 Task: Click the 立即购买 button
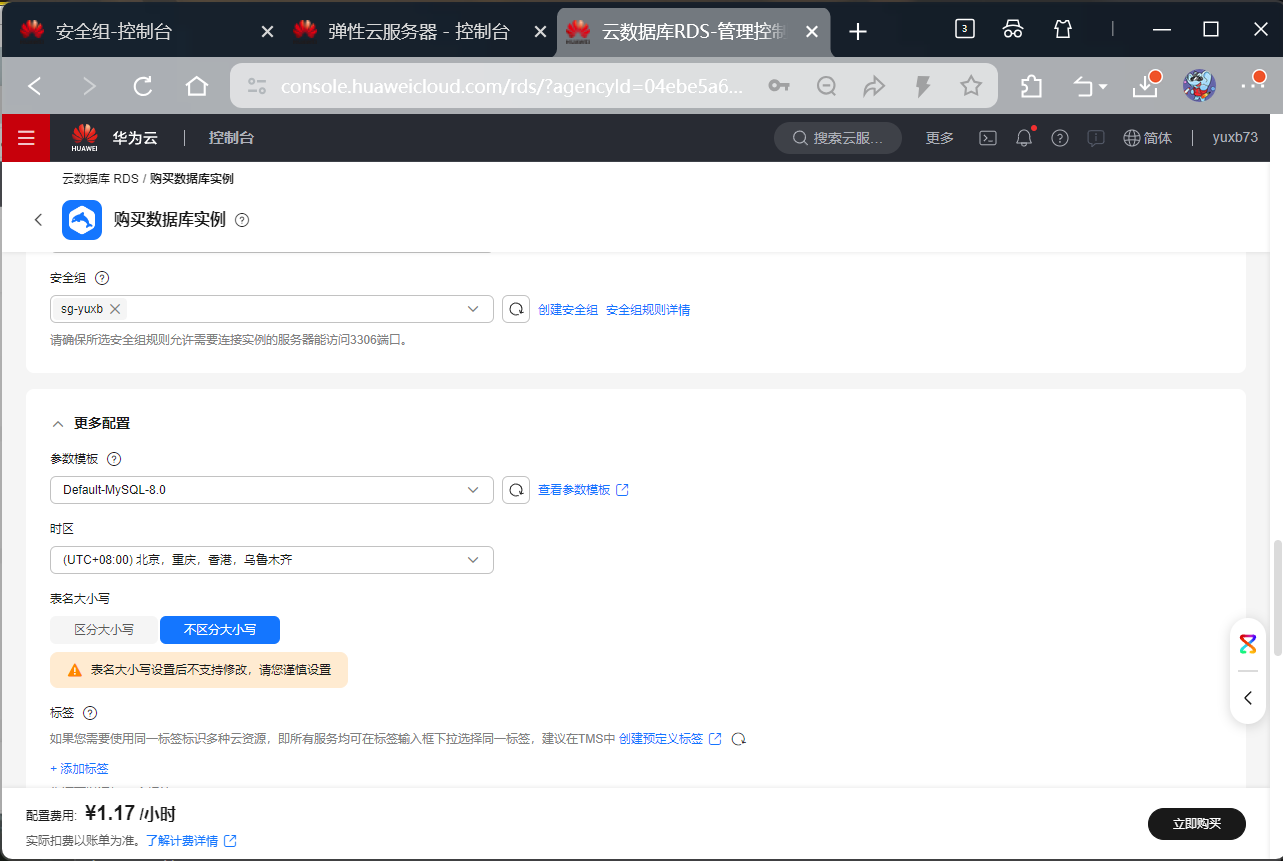click(x=1197, y=824)
